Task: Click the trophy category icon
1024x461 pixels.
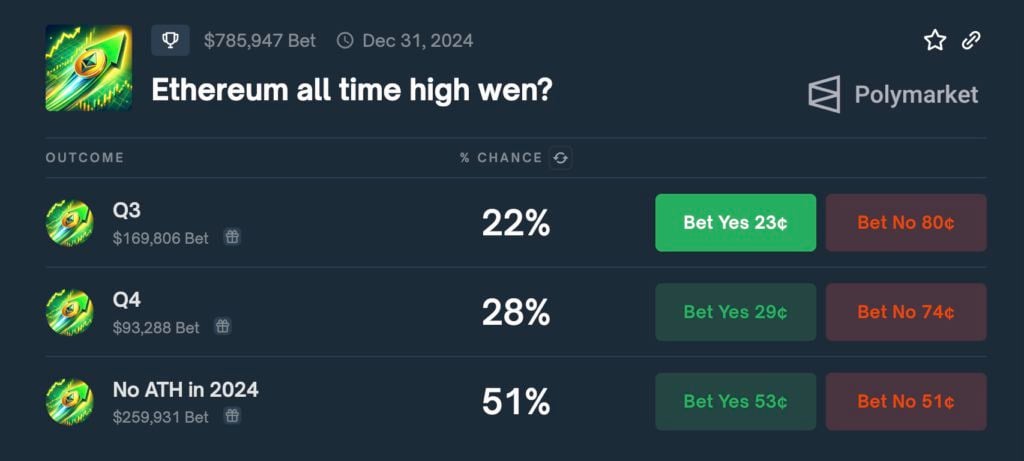Action: point(170,40)
